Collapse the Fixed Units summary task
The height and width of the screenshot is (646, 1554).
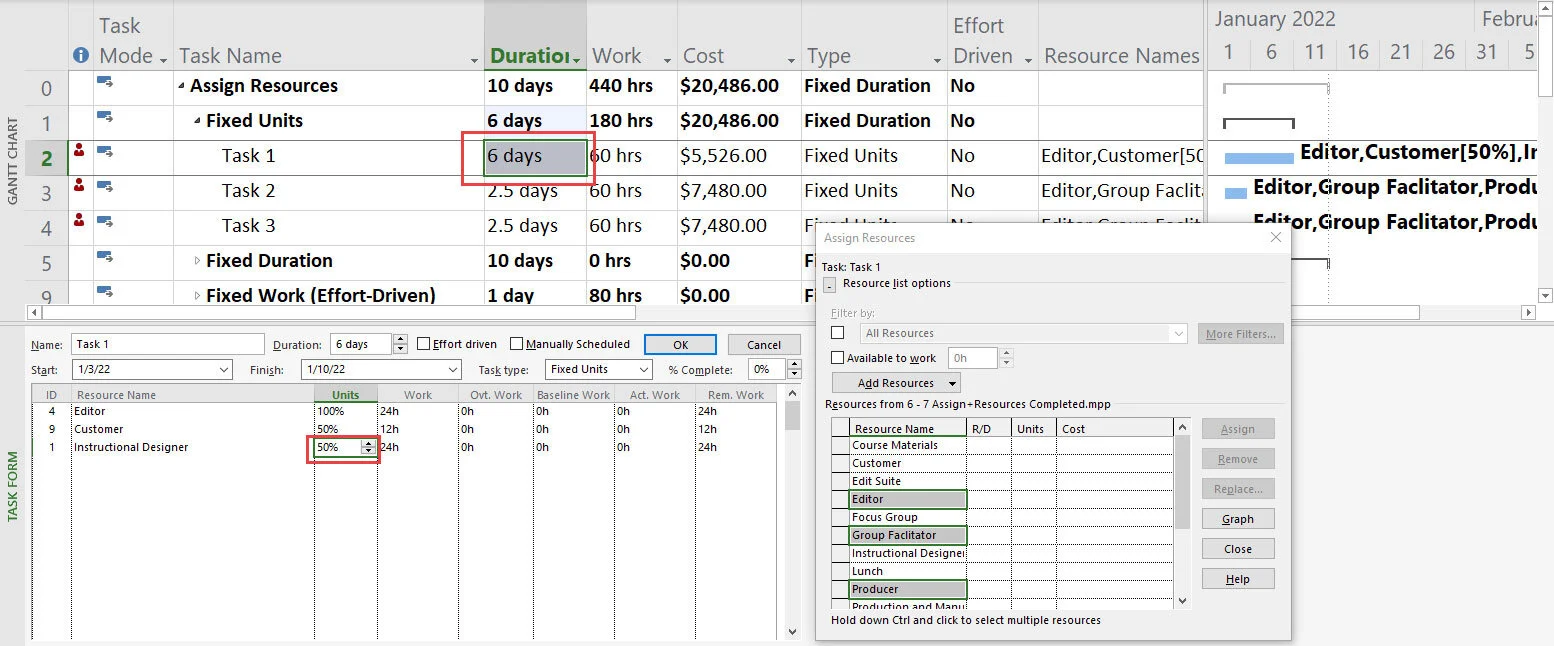(197, 122)
